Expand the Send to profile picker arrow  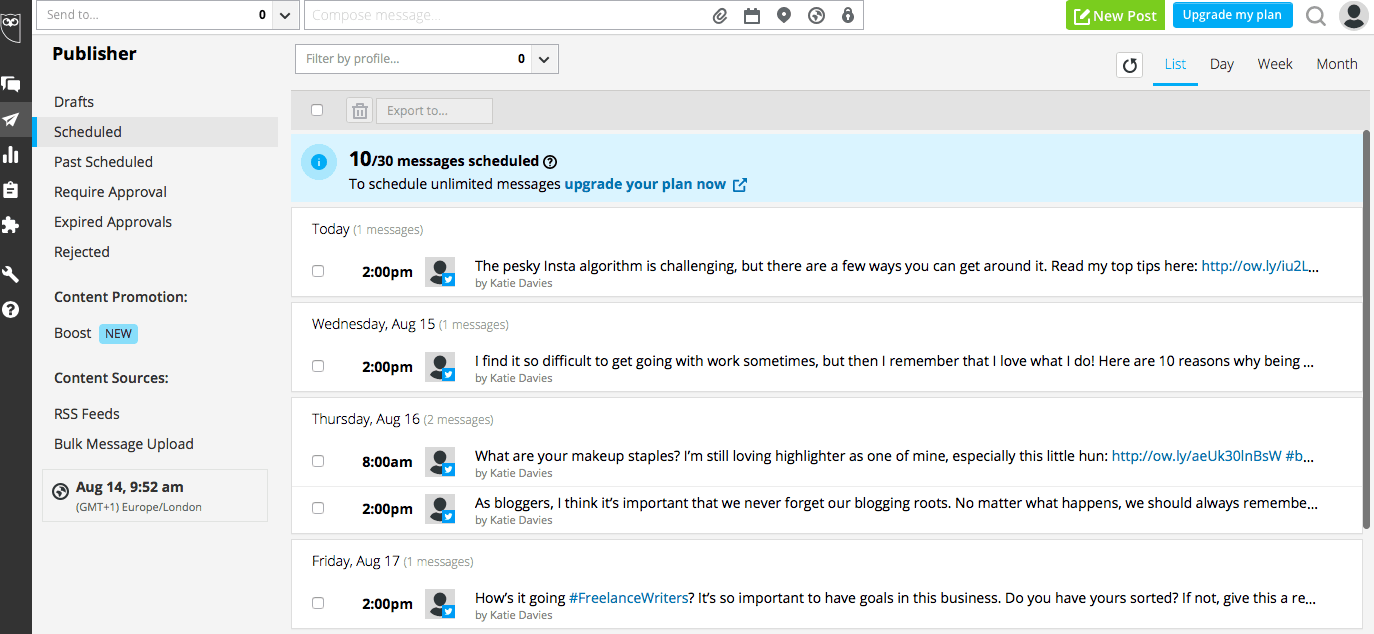285,15
